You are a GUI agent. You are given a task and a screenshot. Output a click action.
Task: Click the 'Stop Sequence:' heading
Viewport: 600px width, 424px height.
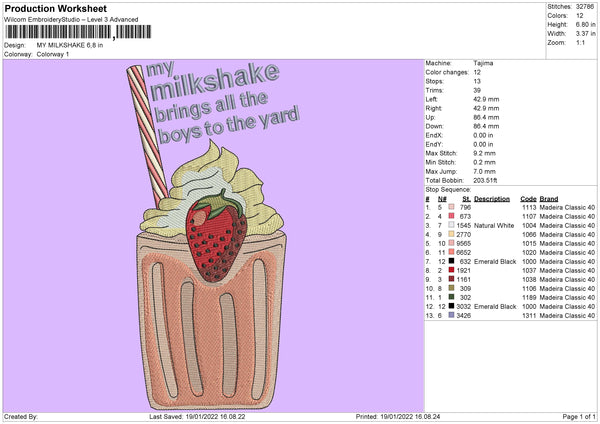(x=448, y=190)
